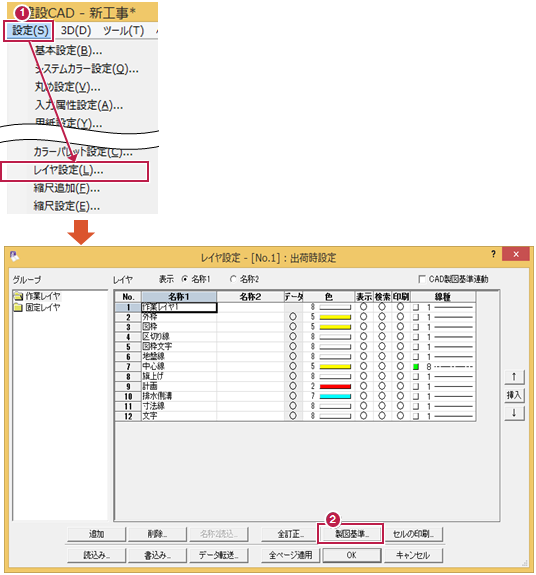This screenshot has height=575, width=536.
Task: Click the 全ページ適用 button
Action: (290, 555)
